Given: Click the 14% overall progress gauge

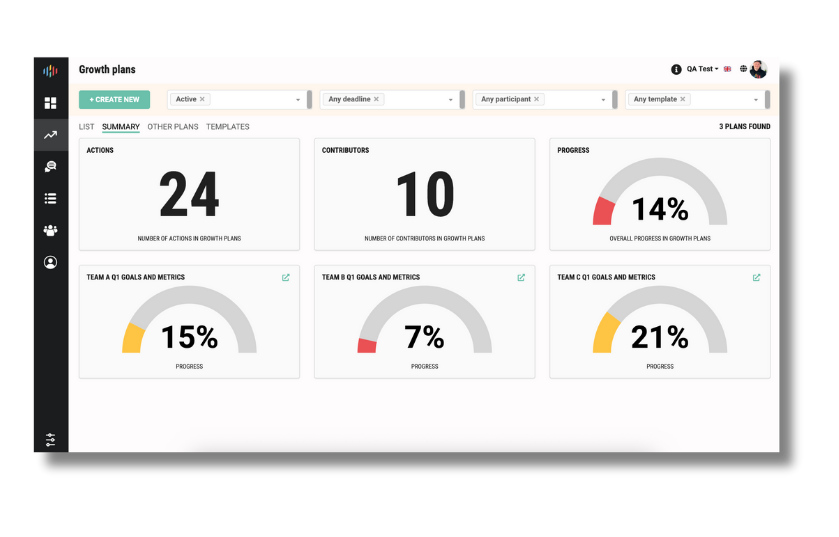Looking at the screenshot, I should (660, 191).
